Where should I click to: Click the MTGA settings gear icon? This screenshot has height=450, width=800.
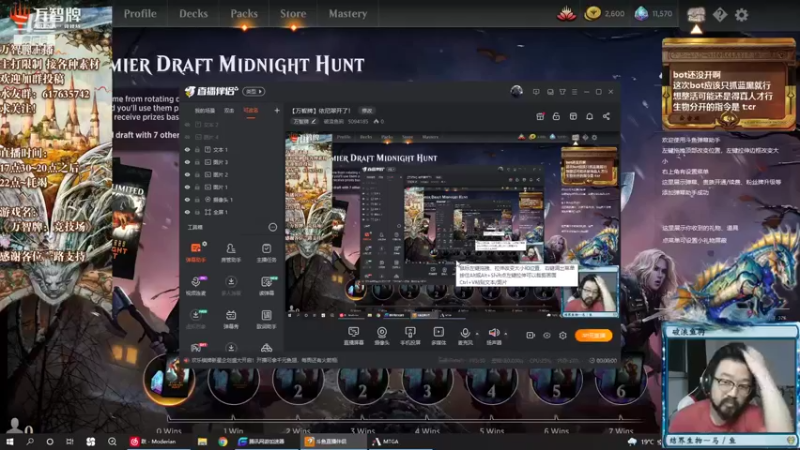741,15
